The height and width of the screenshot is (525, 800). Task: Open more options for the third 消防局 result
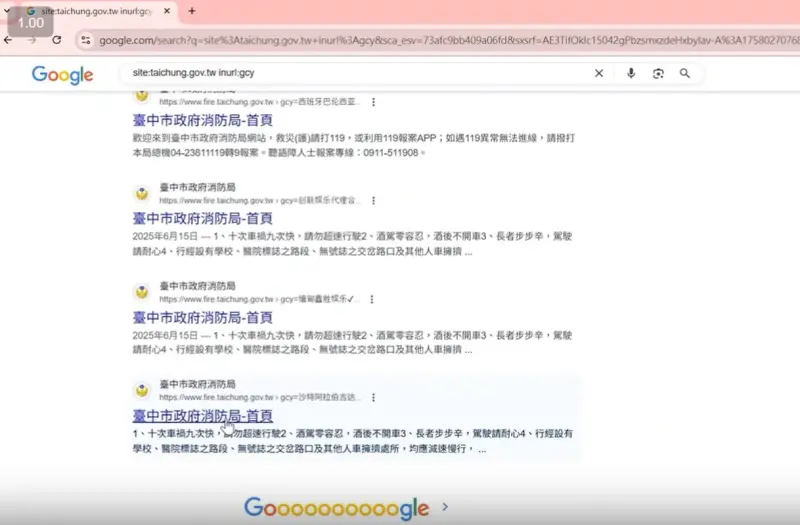(372, 299)
